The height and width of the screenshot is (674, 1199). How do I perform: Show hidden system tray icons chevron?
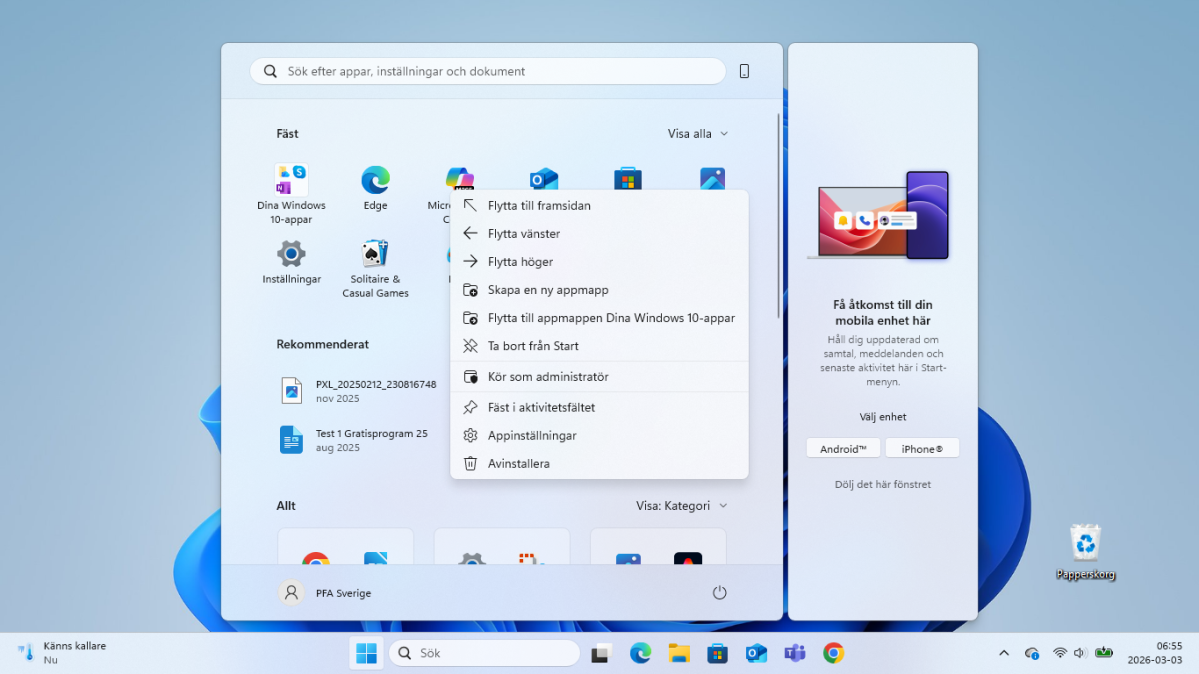coord(1004,653)
